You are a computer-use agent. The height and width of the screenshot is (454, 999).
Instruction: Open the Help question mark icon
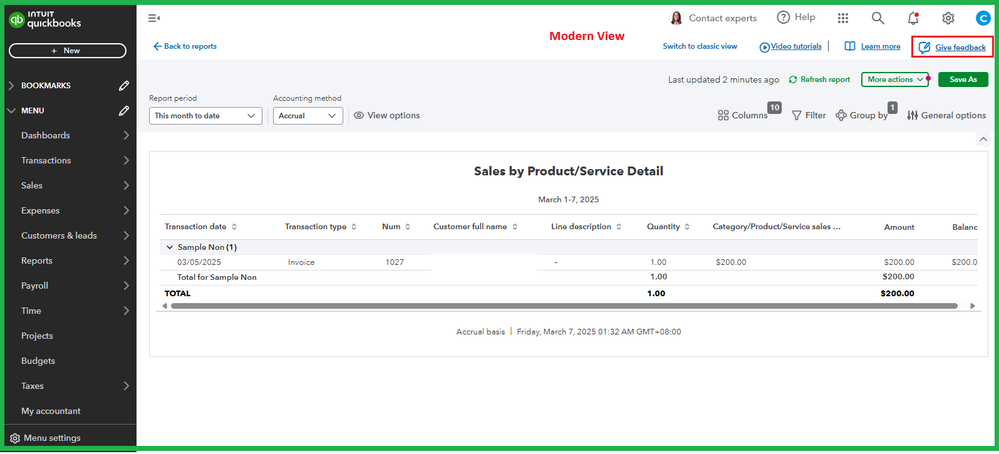click(x=783, y=17)
